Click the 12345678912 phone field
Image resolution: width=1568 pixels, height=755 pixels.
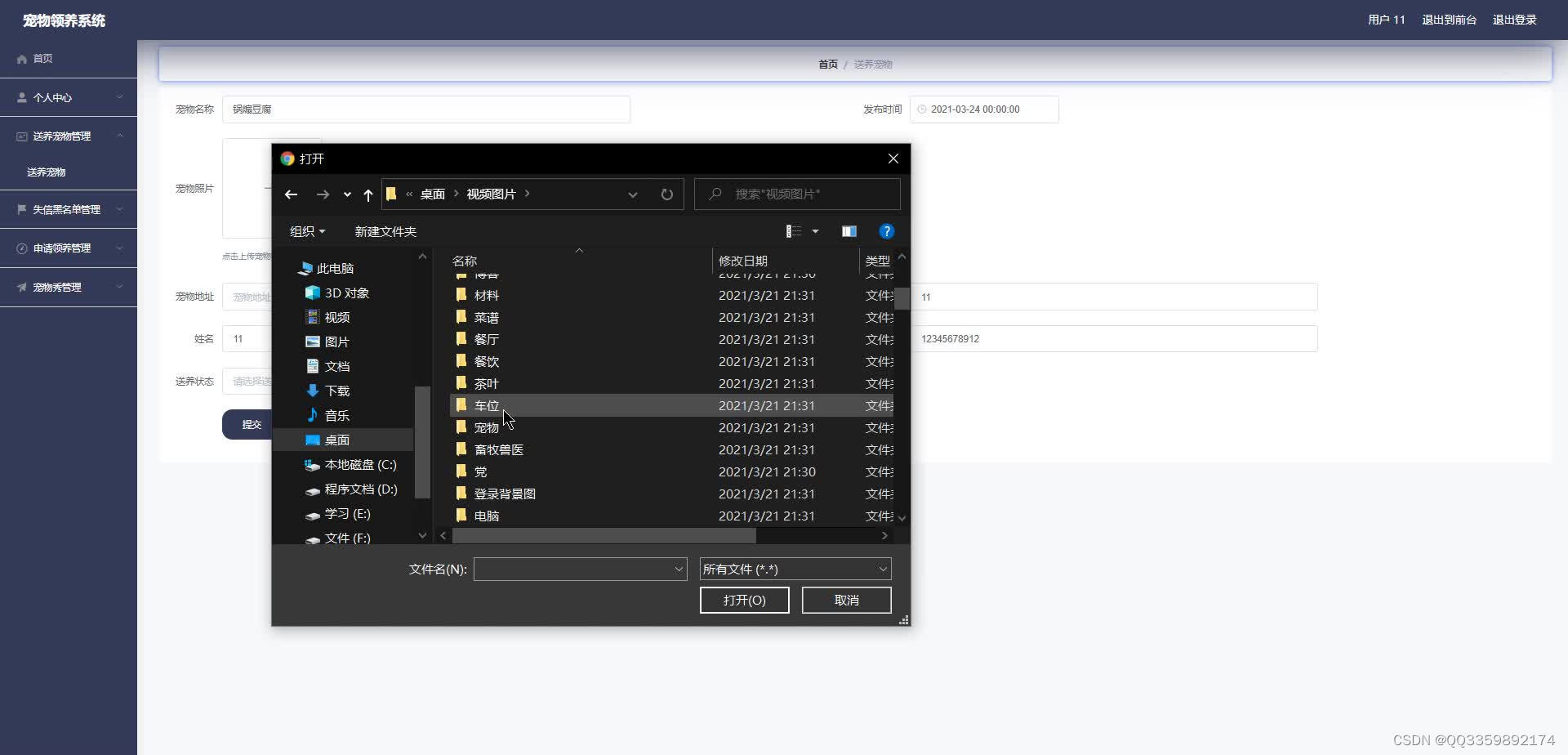tap(1114, 339)
